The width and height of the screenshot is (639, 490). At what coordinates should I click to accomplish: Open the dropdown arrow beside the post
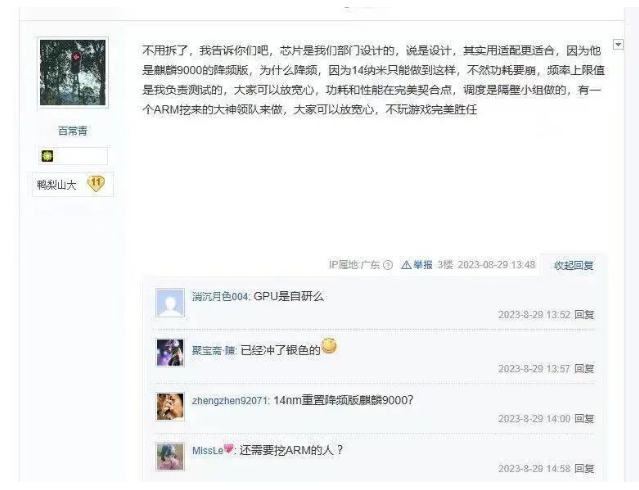point(618,44)
